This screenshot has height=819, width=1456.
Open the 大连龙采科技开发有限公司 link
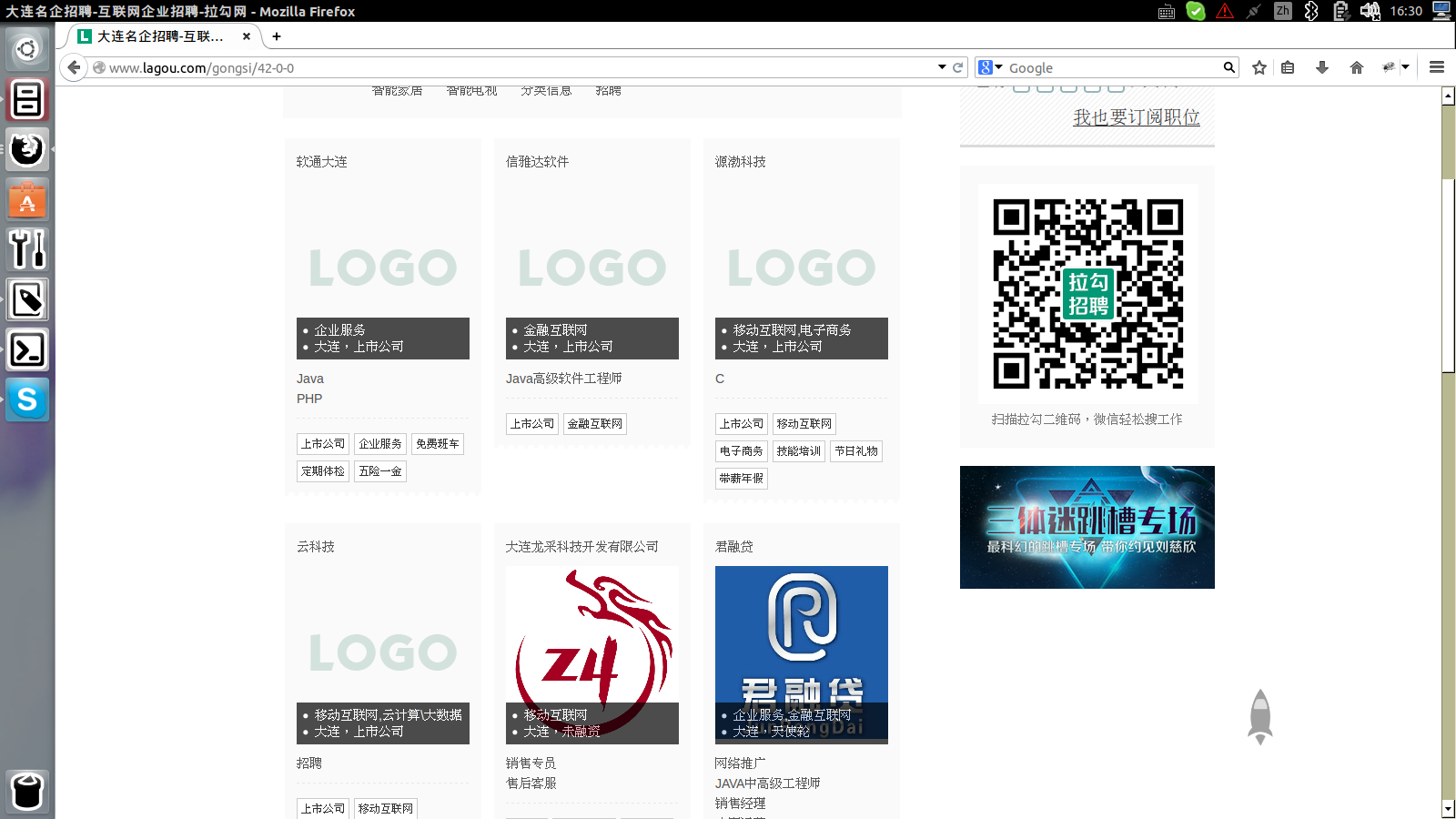tap(582, 547)
